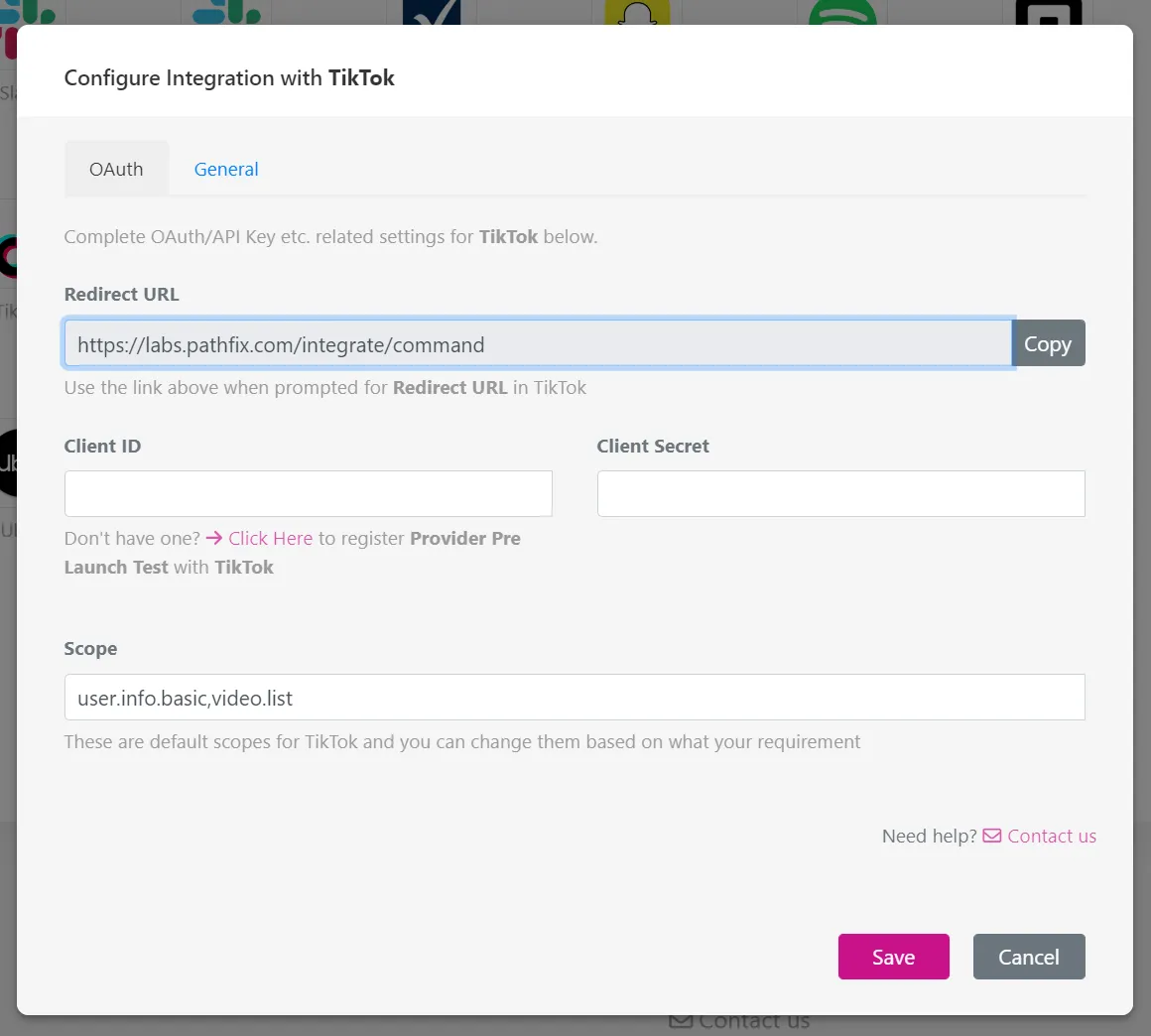Switch to the General tab
This screenshot has height=1036, width=1151.
226,169
